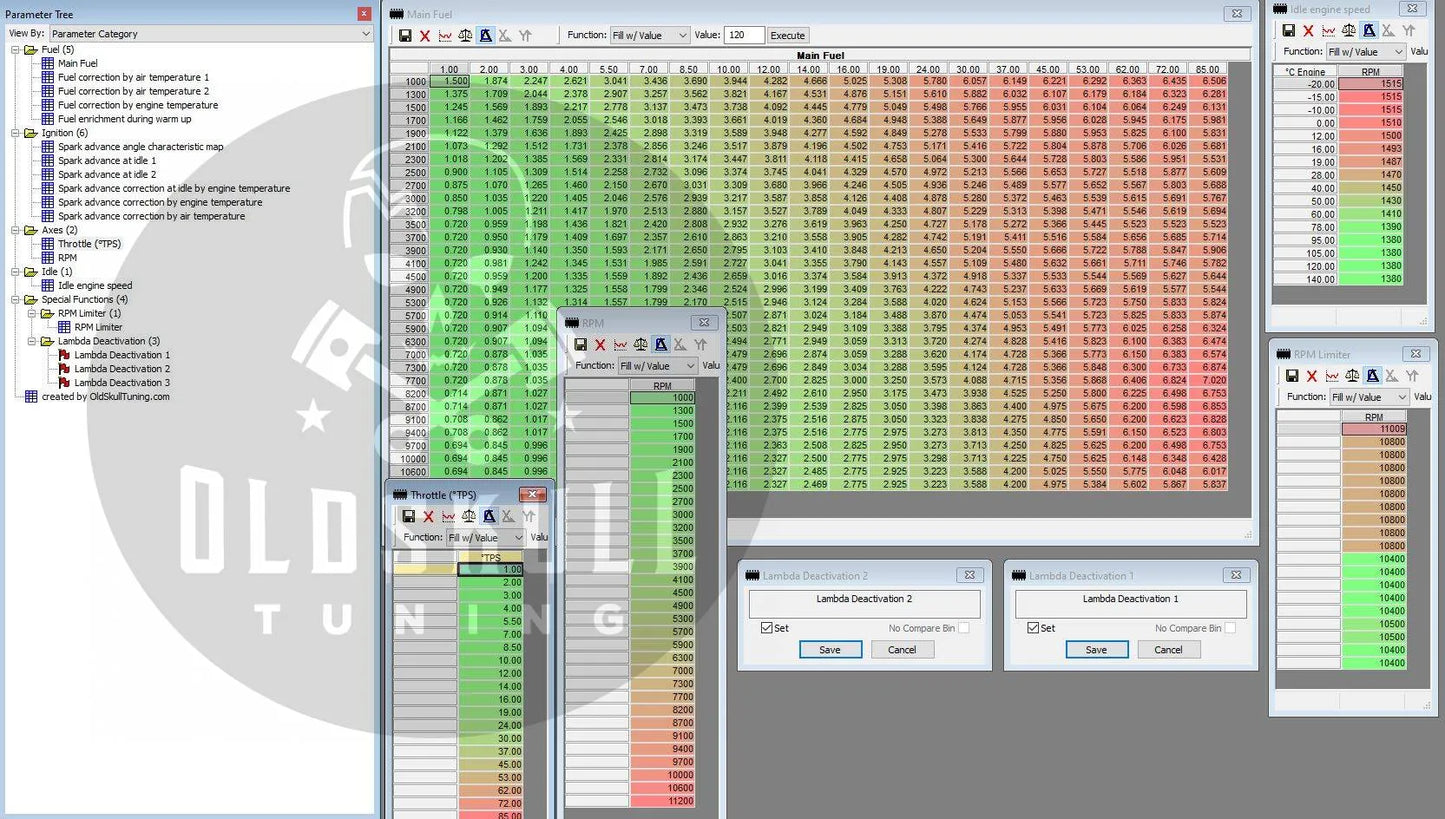1445x819 pixels.
Task: Click save icon in Main Fuel toolbar
Action: click(x=405, y=36)
